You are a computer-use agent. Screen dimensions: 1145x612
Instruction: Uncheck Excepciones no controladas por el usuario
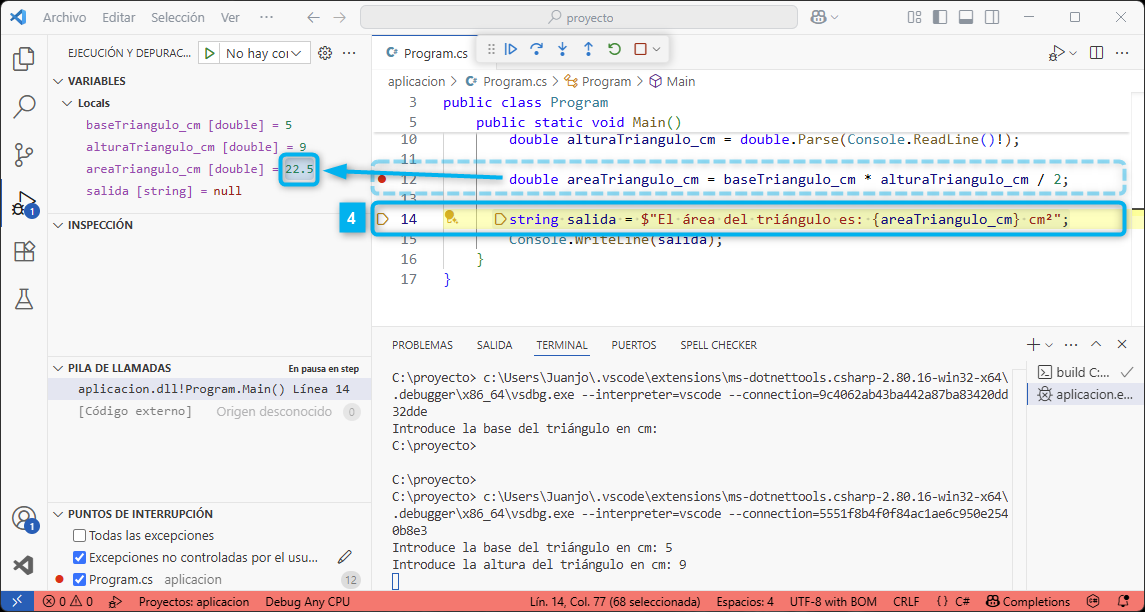pos(80,557)
